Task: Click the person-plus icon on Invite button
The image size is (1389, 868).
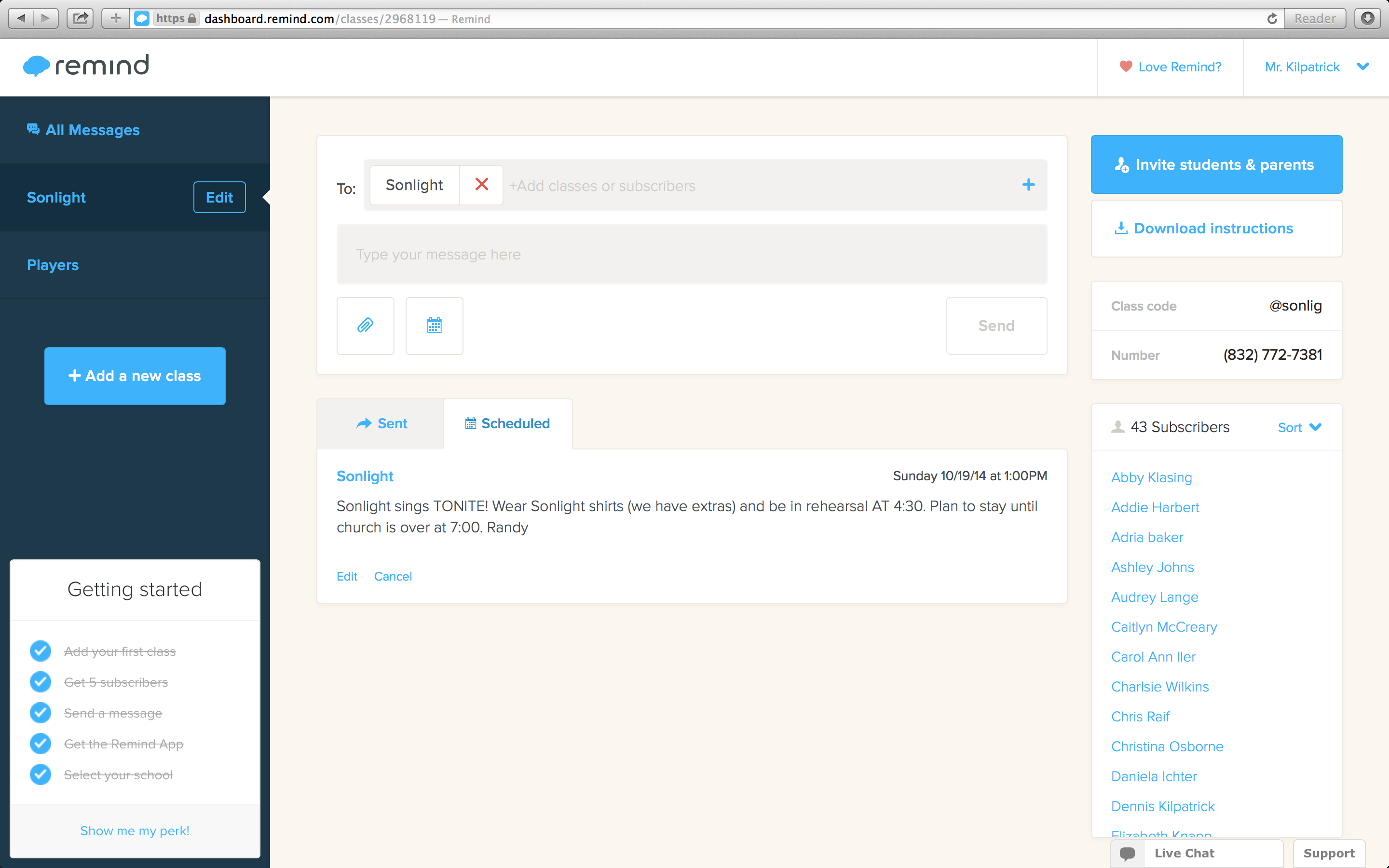Action: [x=1121, y=165]
